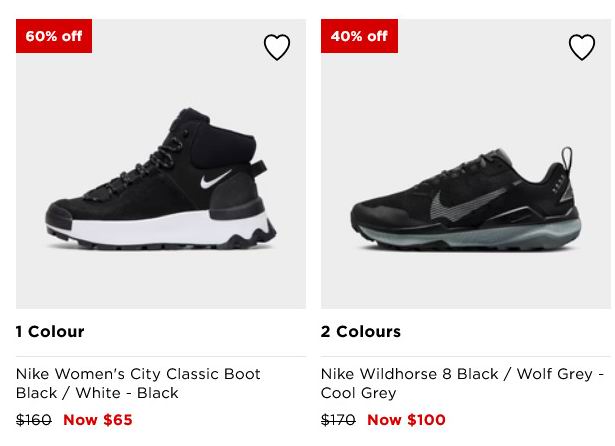Open the Wildhorse 8 shoe product image
This screenshot has width=615, height=446.
[466, 164]
